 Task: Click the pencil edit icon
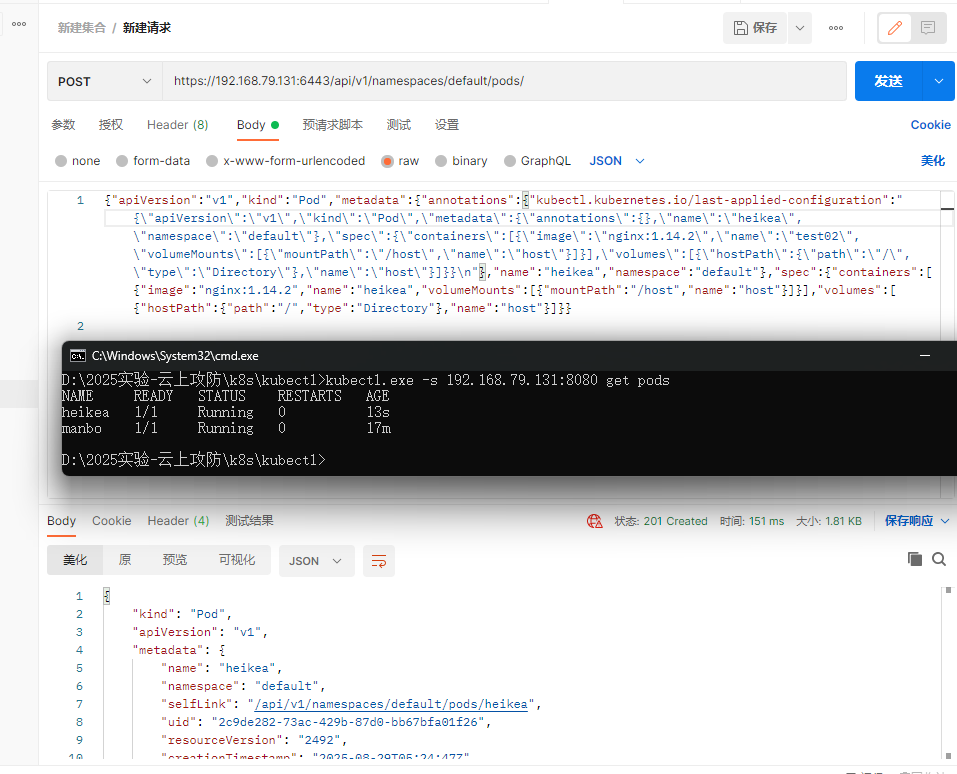click(895, 28)
